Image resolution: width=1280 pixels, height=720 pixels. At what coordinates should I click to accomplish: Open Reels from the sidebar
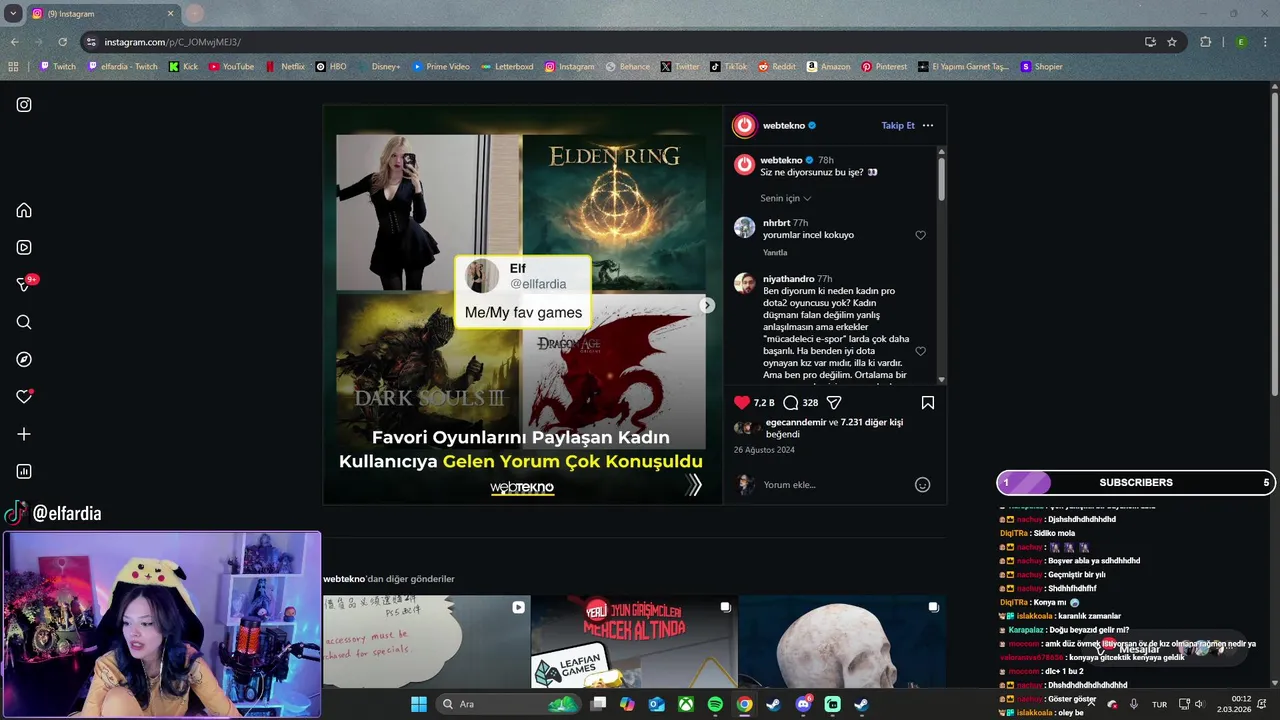pyautogui.click(x=24, y=247)
